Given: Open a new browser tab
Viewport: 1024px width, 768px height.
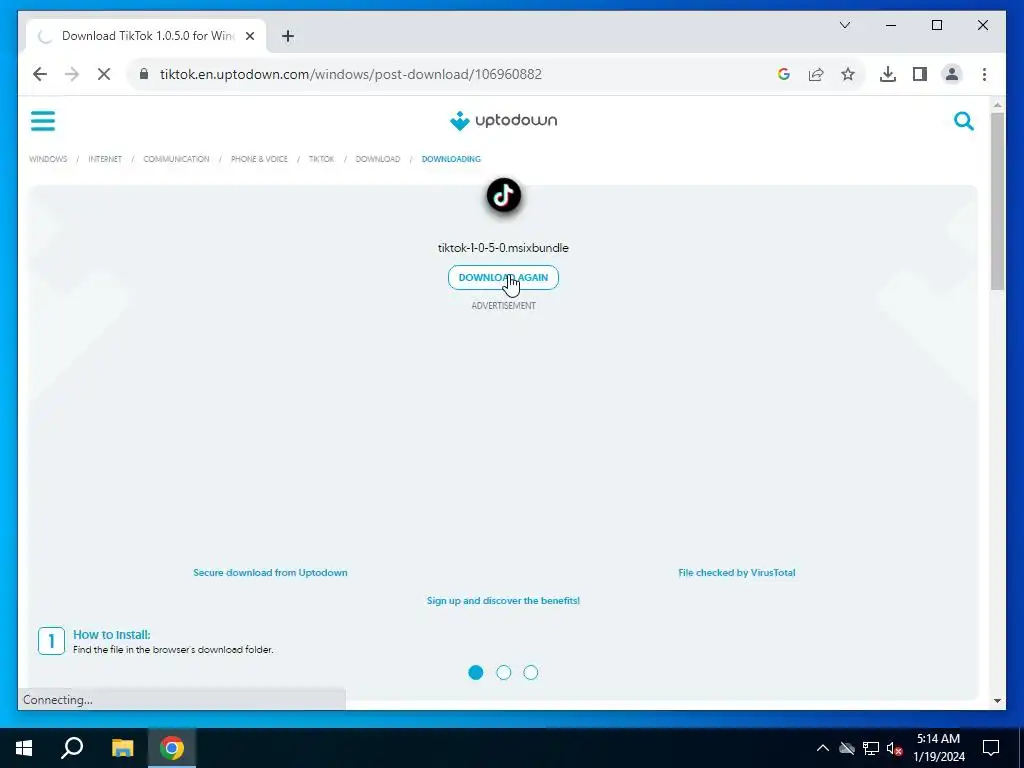Looking at the screenshot, I should 288,36.
